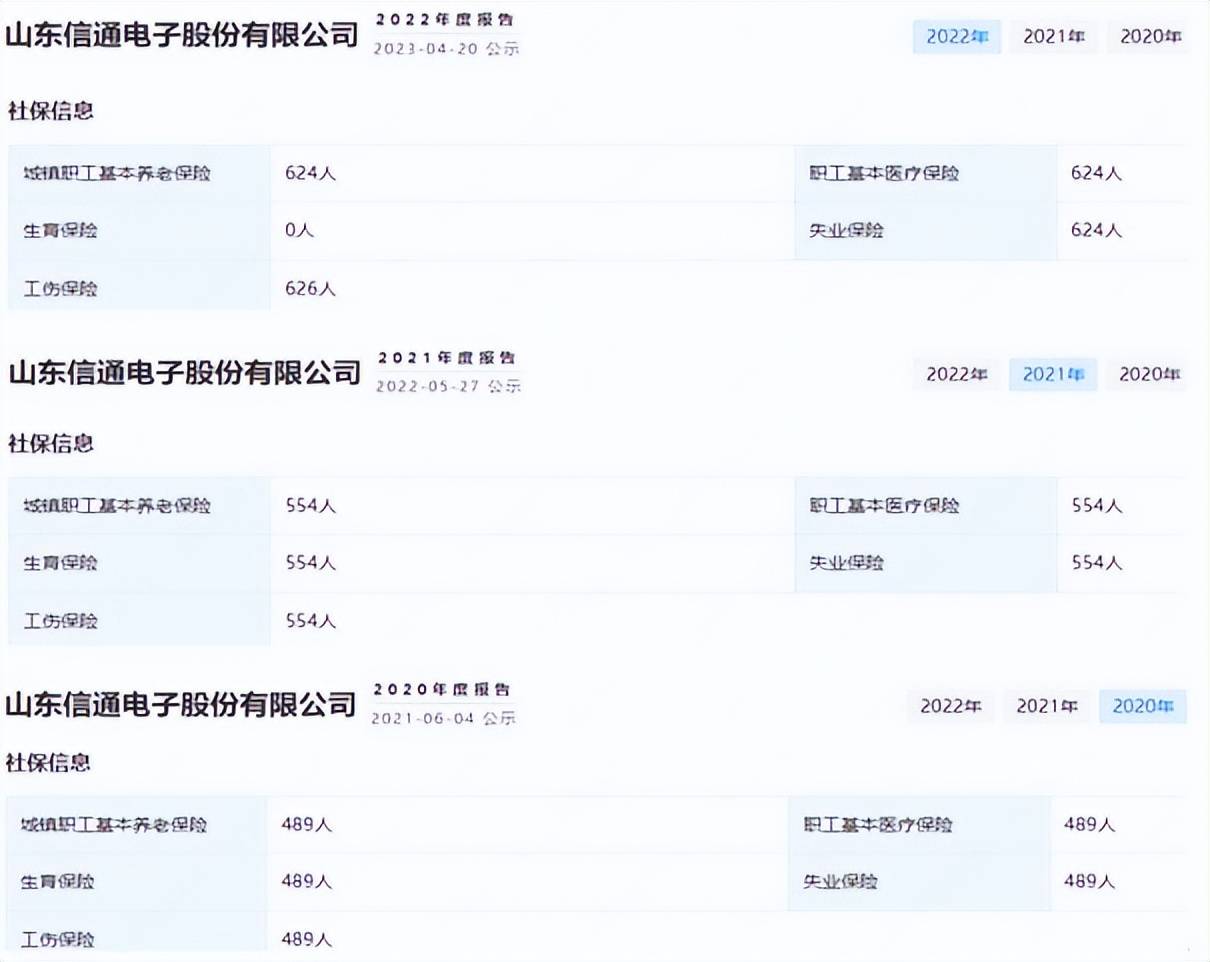The image size is (1210, 962).
Task: Click 城镇职工基本养老保险 label in the 2022 table
Action: click(x=117, y=173)
